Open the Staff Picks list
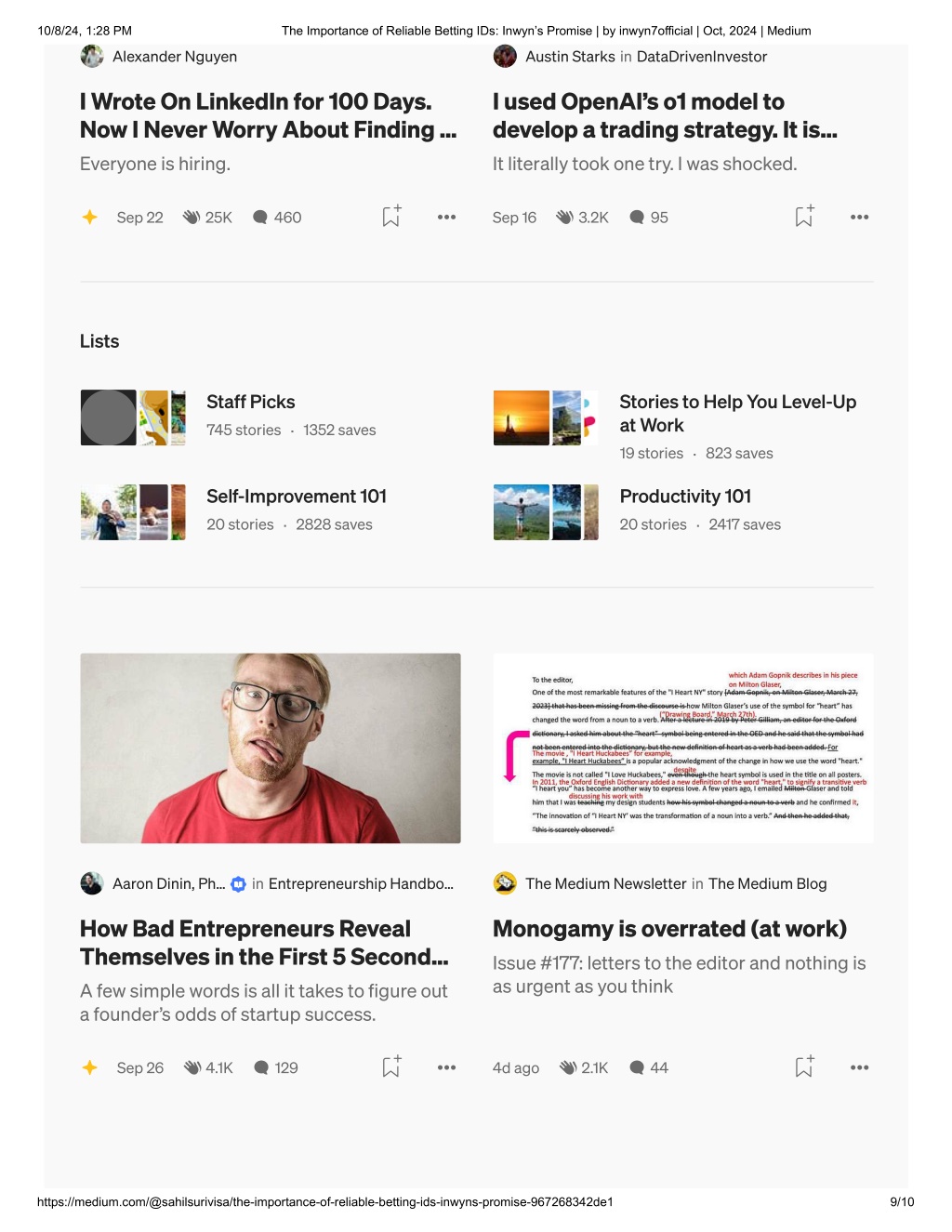The height and width of the screenshot is (1232, 952). tap(251, 402)
